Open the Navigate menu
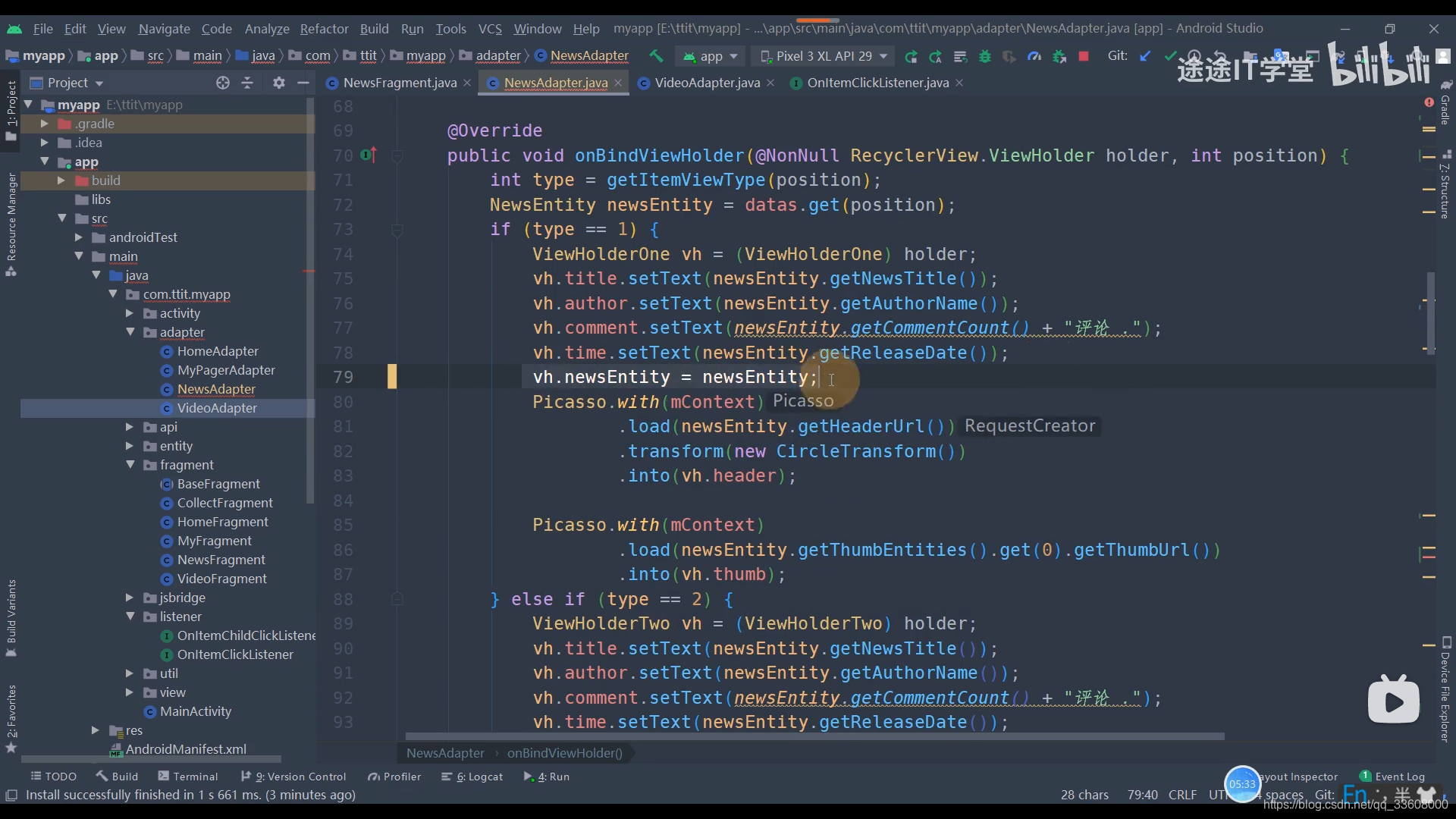The width and height of the screenshot is (1456, 819). click(164, 28)
